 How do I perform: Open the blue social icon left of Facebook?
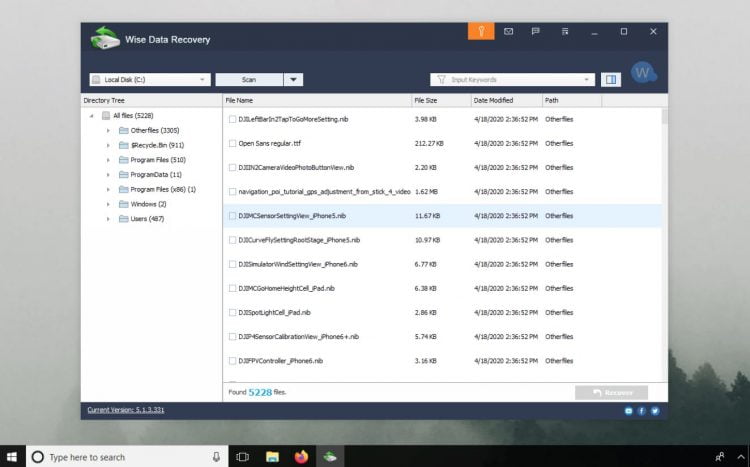point(629,411)
